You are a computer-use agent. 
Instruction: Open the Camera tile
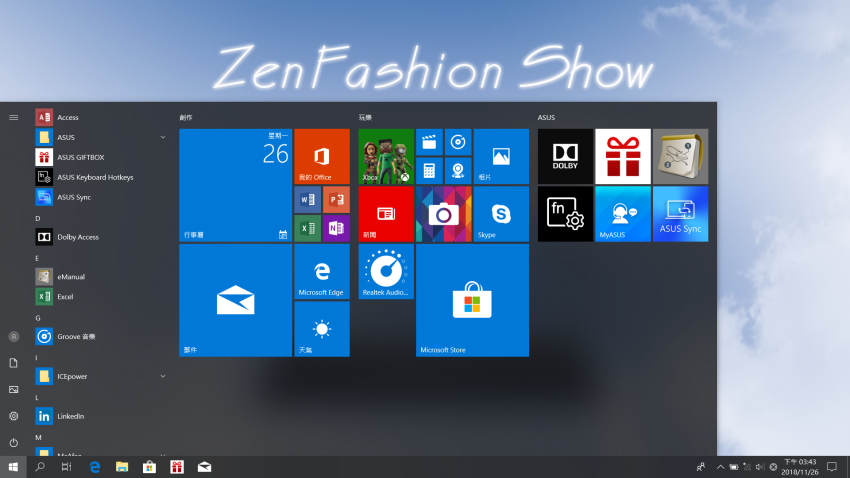(x=443, y=214)
